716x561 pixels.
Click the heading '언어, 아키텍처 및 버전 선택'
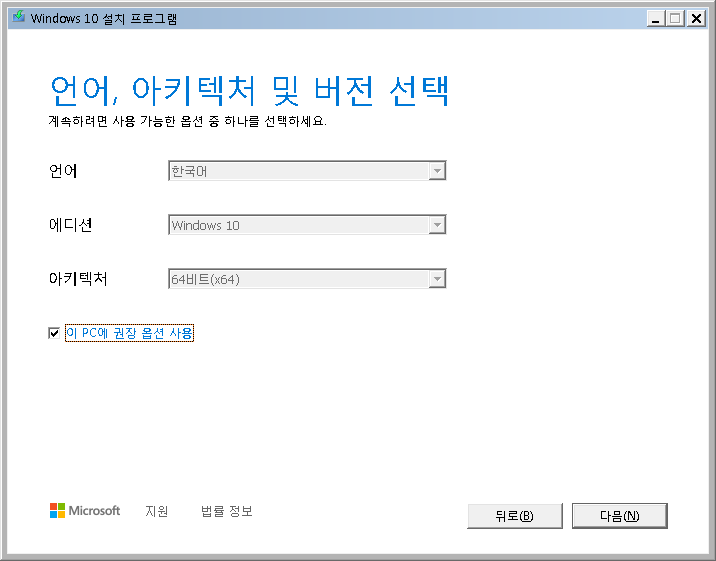(x=249, y=90)
